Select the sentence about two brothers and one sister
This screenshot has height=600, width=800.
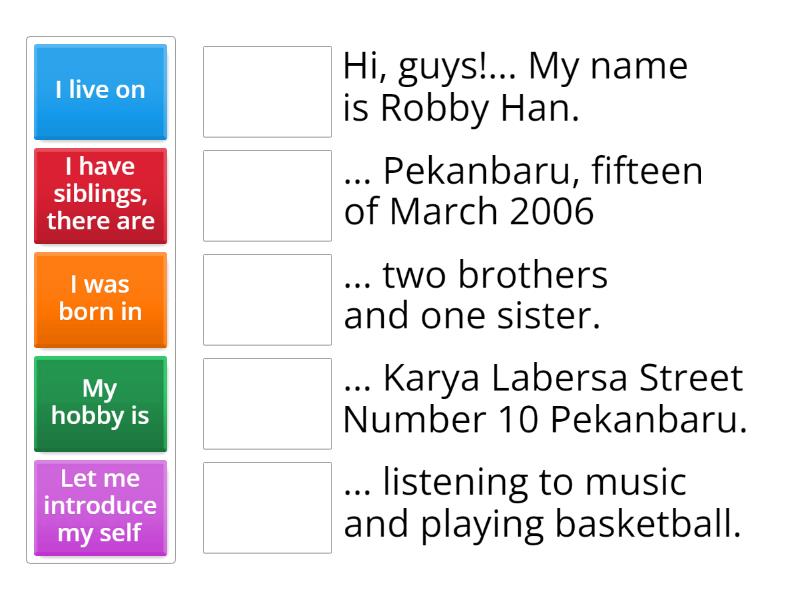pos(475,295)
